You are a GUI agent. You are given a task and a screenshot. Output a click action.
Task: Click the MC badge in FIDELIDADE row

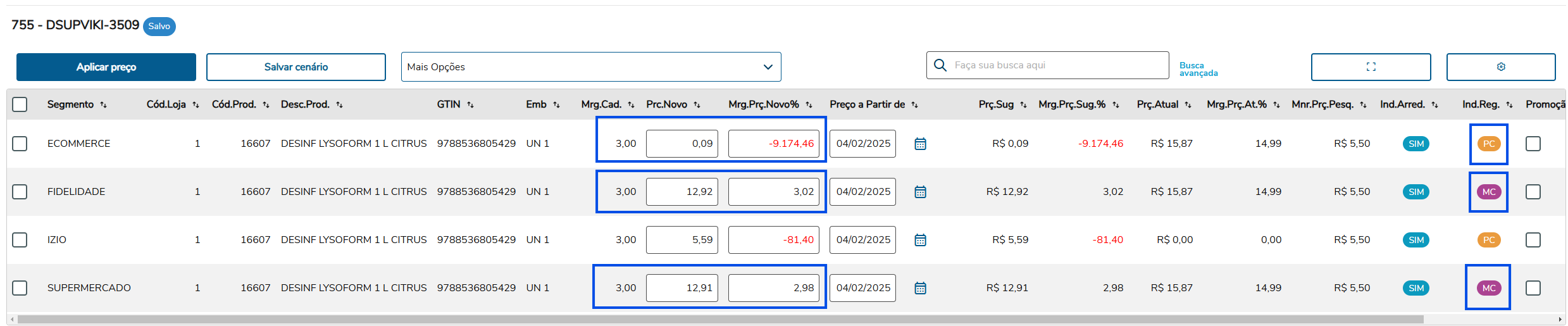(1488, 192)
